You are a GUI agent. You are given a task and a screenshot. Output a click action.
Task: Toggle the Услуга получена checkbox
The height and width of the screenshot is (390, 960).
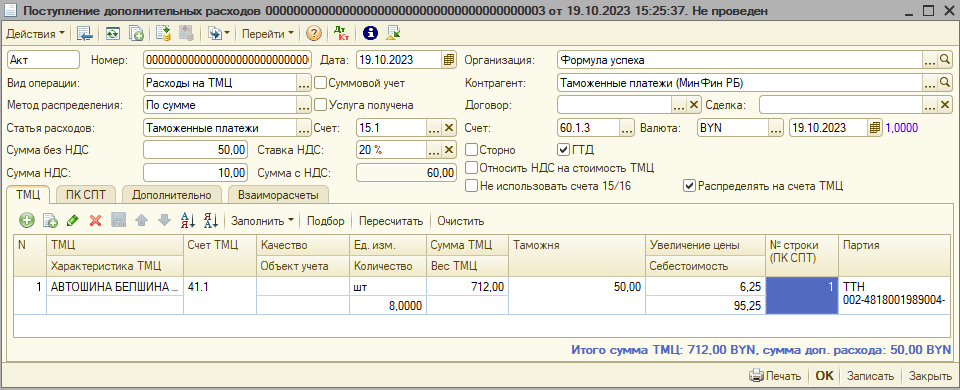tap(320, 105)
